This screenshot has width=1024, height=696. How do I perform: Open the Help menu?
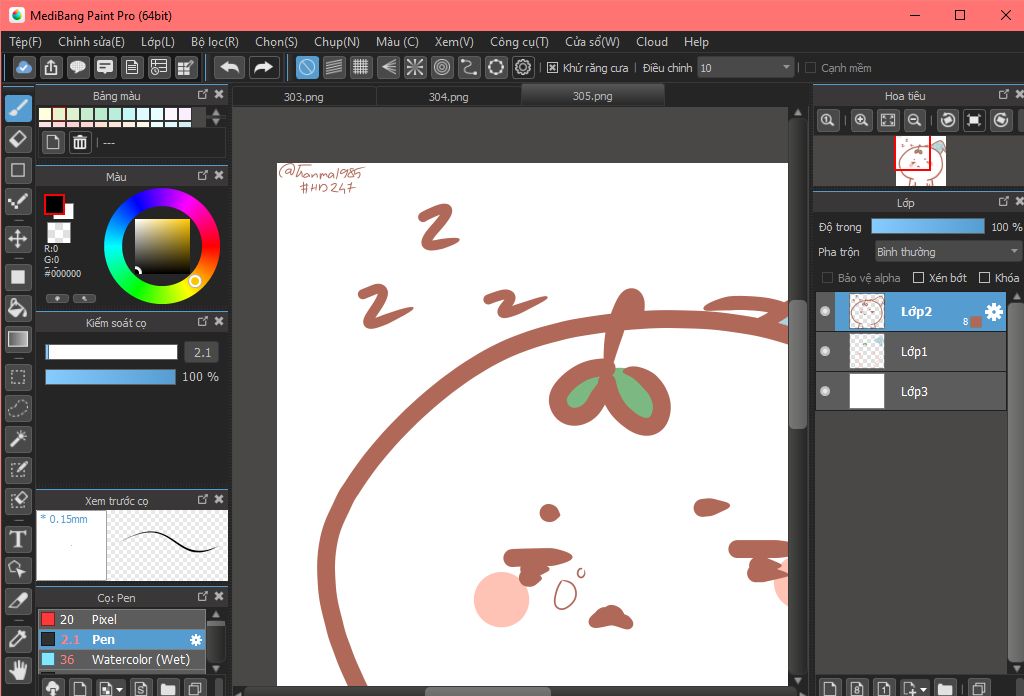click(x=696, y=42)
